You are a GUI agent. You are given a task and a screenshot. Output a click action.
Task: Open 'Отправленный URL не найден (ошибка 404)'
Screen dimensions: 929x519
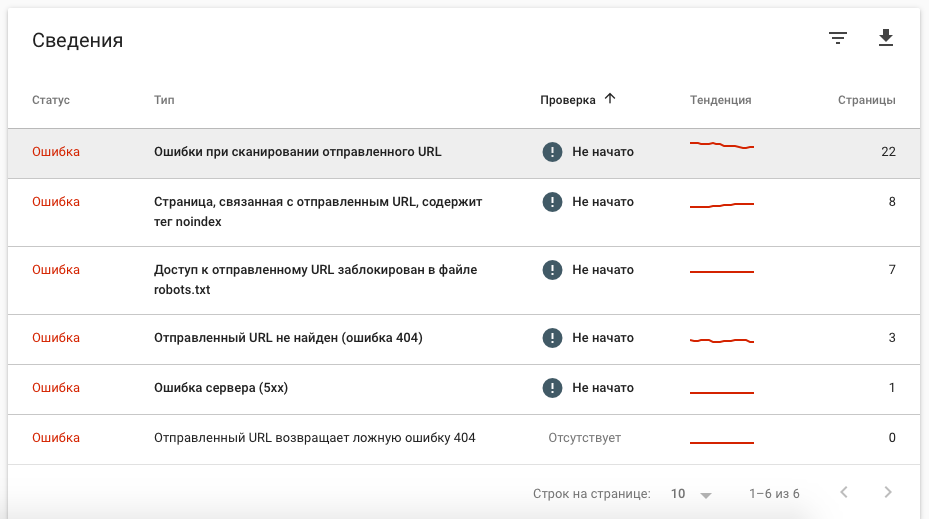pos(288,338)
